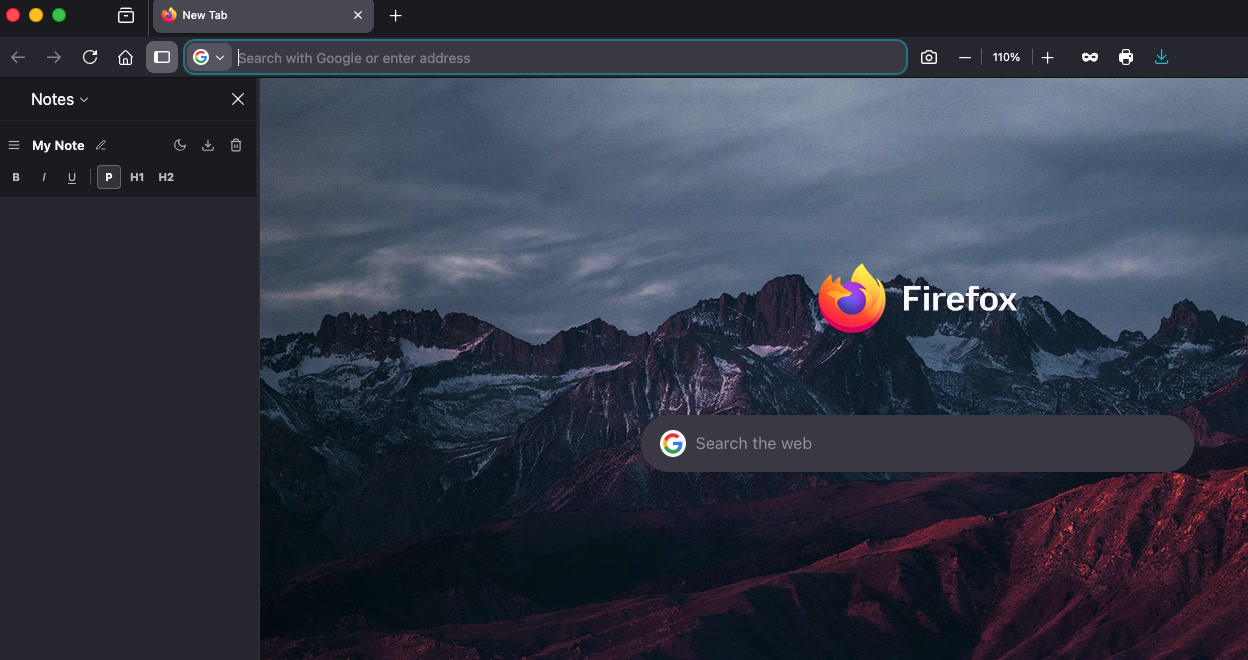Reload the current page
The width and height of the screenshot is (1248, 660).
point(90,57)
